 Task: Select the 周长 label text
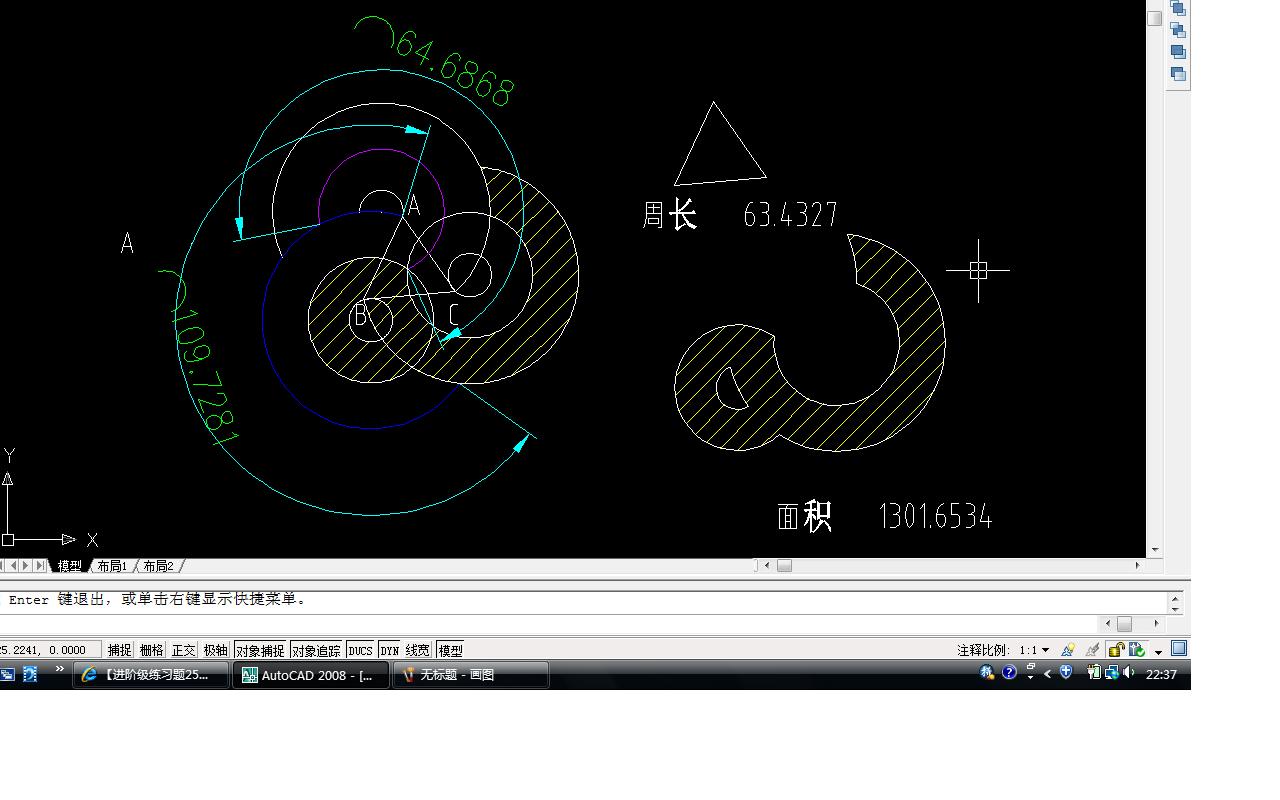click(x=669, y=214)
